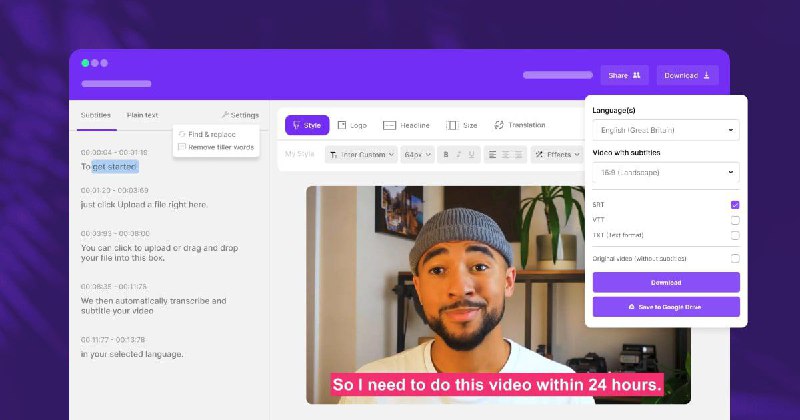Viewport: 800px width, 420px height.
Task: Enable Remove filler words checkbox
Action: (x=182, y=147)
